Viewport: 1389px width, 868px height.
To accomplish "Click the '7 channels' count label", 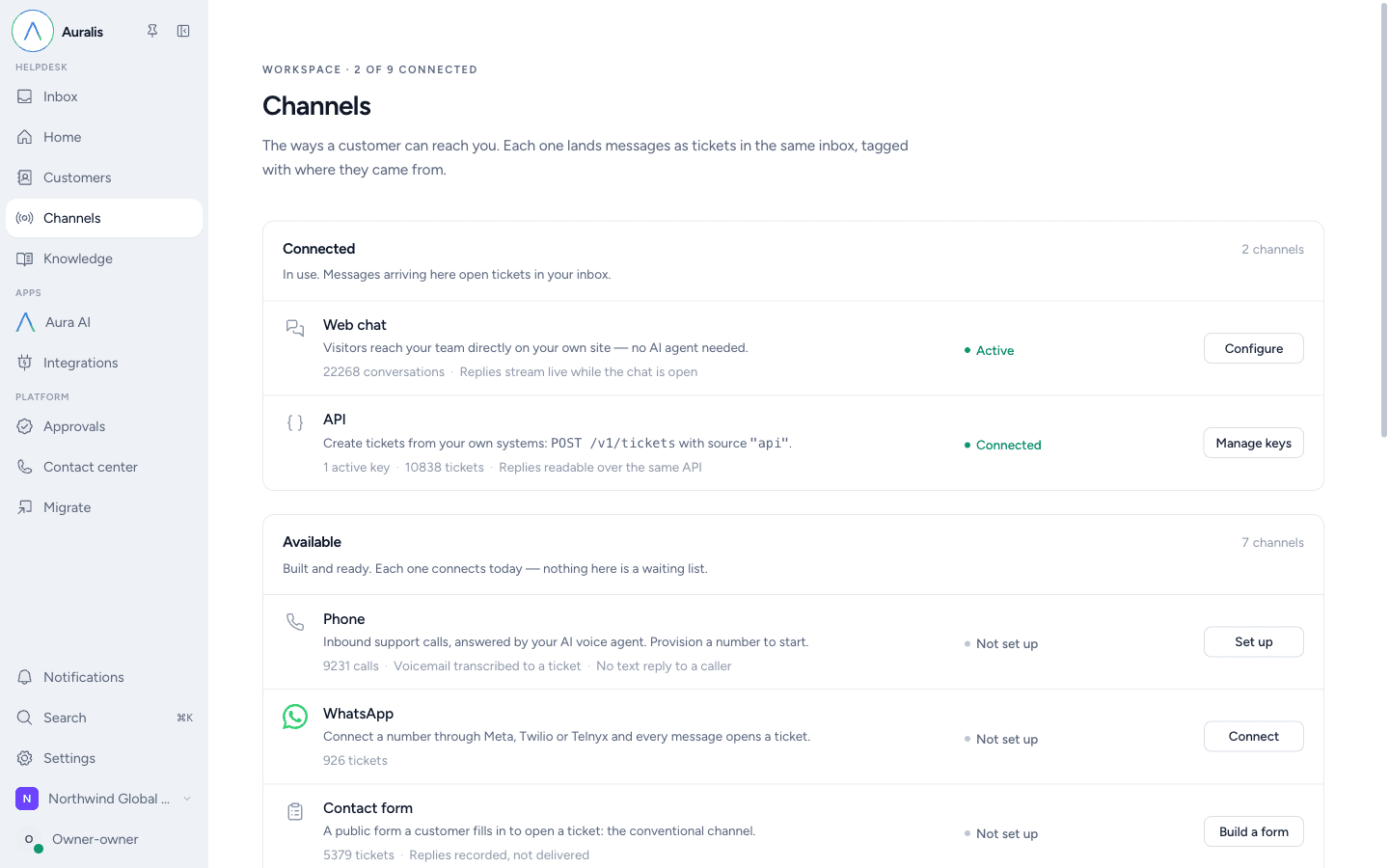I will point(1272,542).
